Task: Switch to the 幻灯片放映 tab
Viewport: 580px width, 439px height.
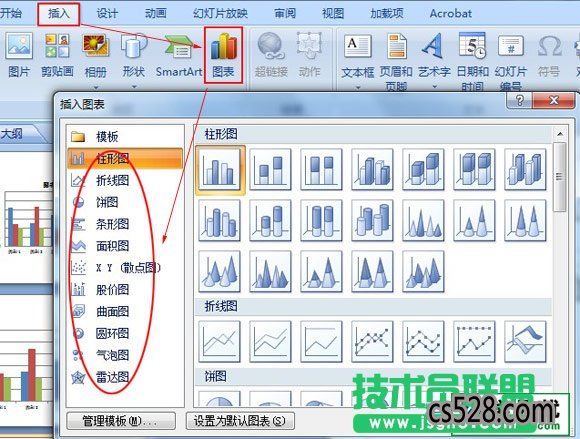Action: click(x=220, y=14)
